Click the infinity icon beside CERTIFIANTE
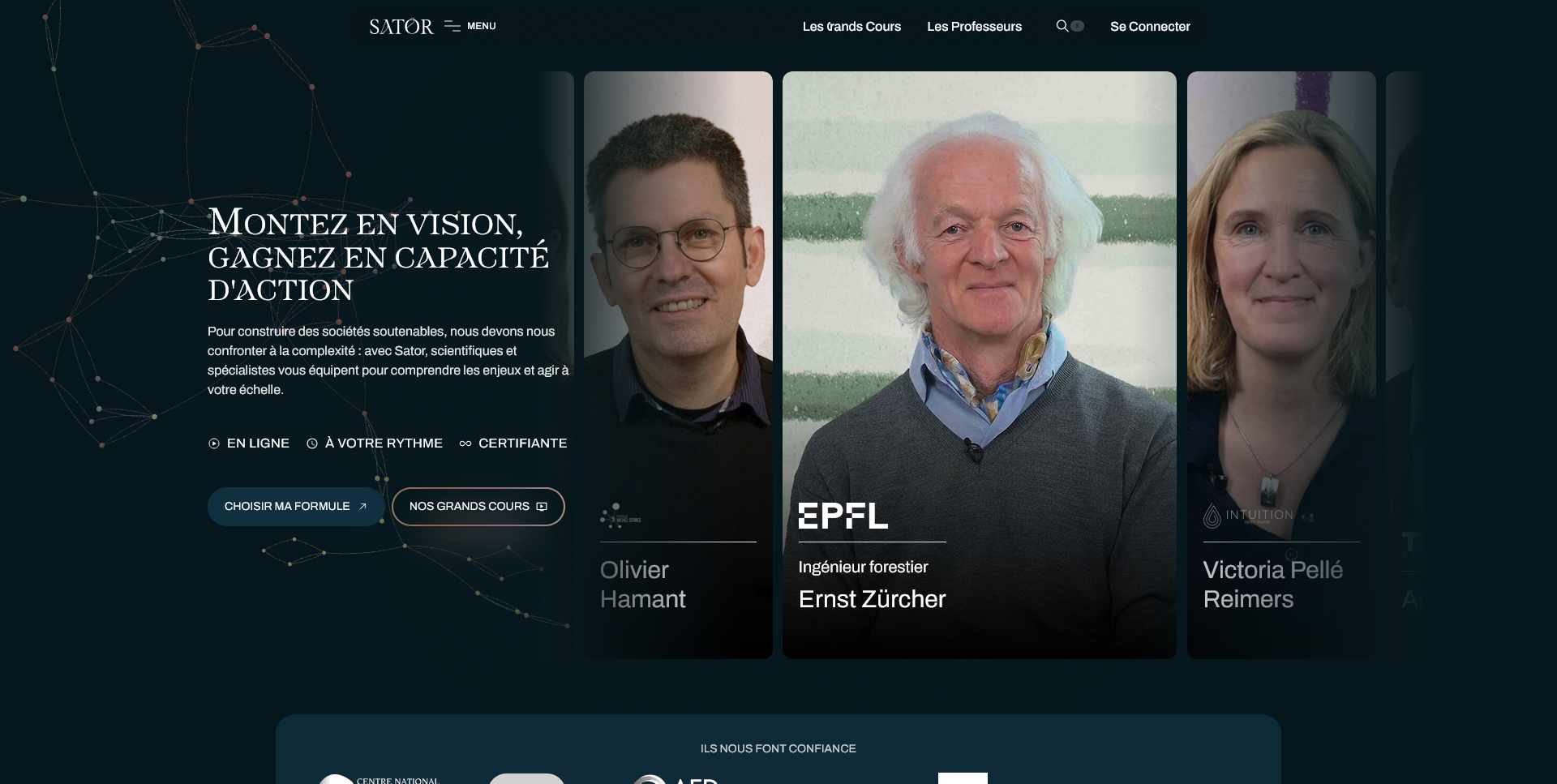1557x784 pixels. (465, 443)
